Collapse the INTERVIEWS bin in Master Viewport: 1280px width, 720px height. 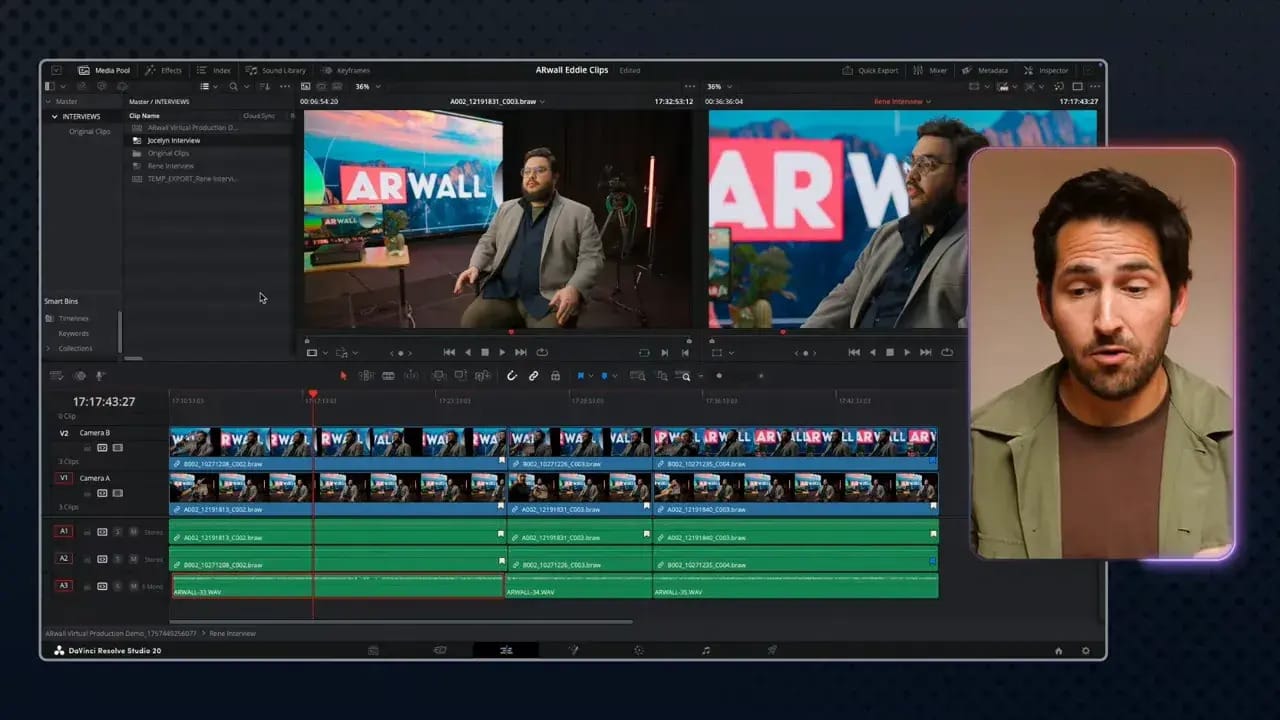pyautogui.click(x=55, y=117)
